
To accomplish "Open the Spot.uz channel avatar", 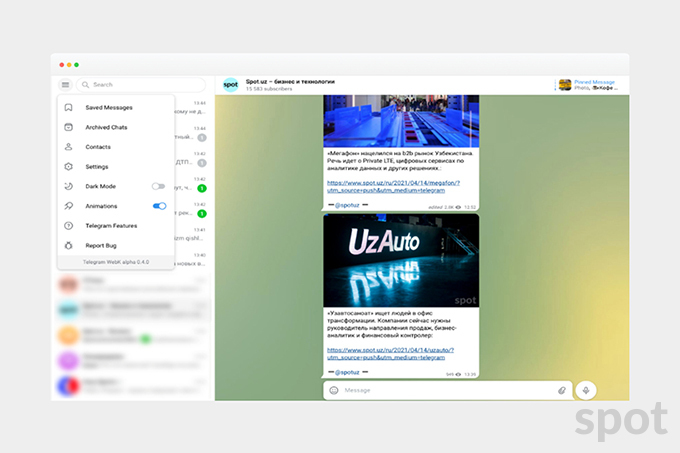I will tap(231, 85).
